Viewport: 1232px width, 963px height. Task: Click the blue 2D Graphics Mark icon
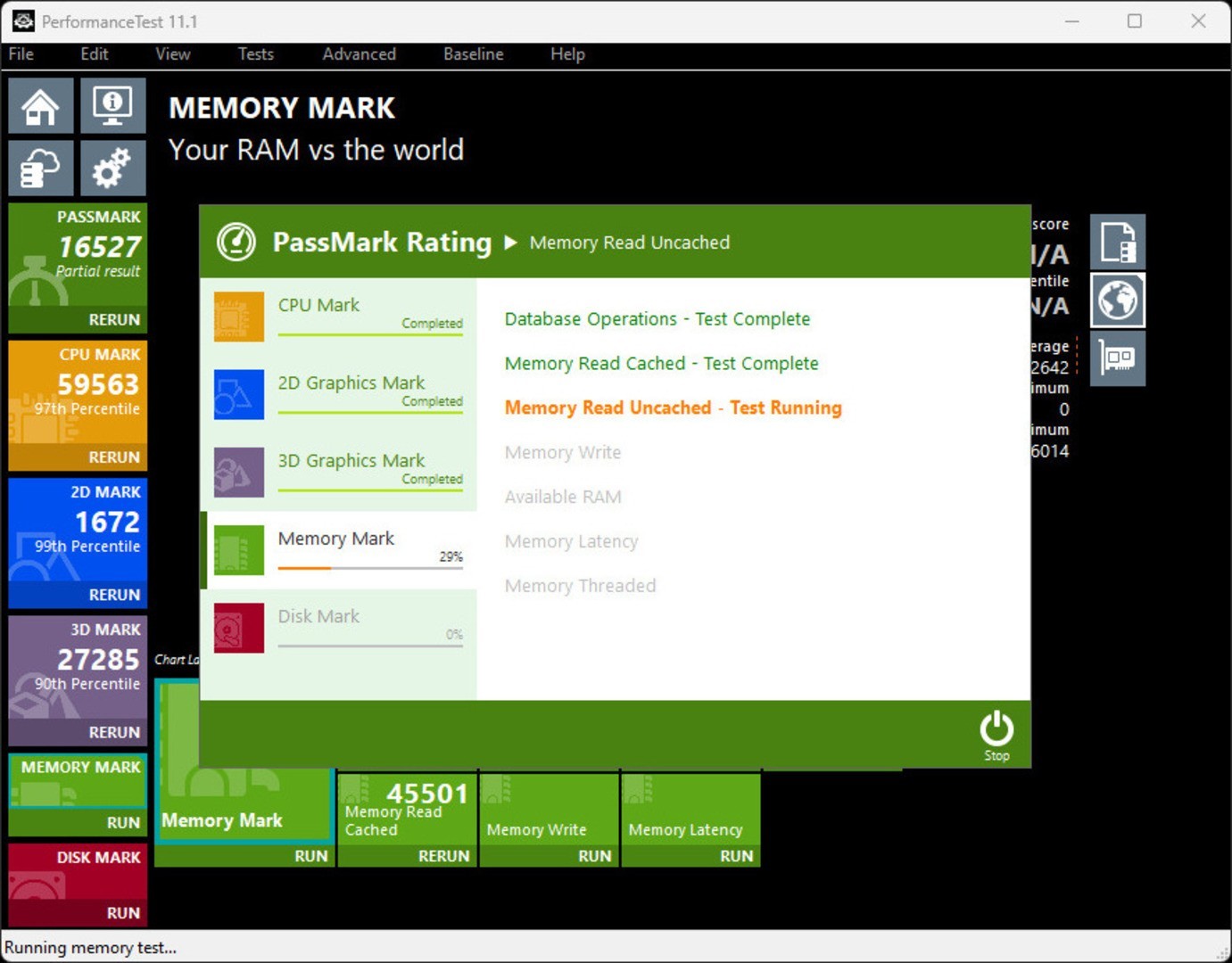point(239,394)
